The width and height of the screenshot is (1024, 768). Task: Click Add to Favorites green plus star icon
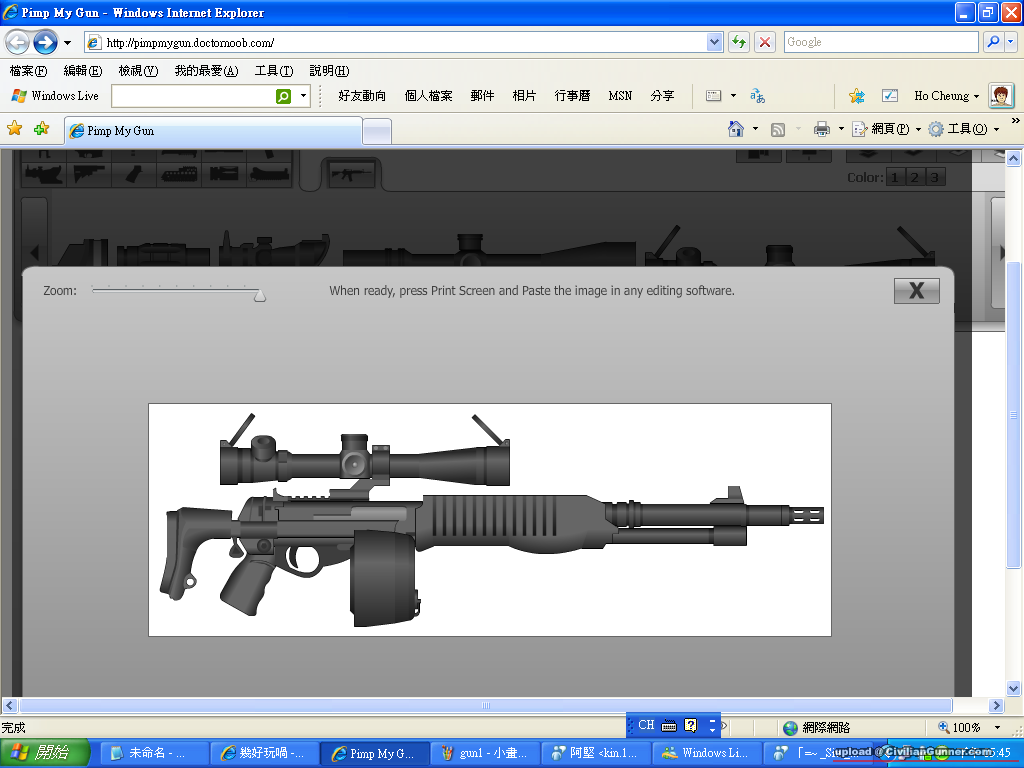(x=41, y=129)
